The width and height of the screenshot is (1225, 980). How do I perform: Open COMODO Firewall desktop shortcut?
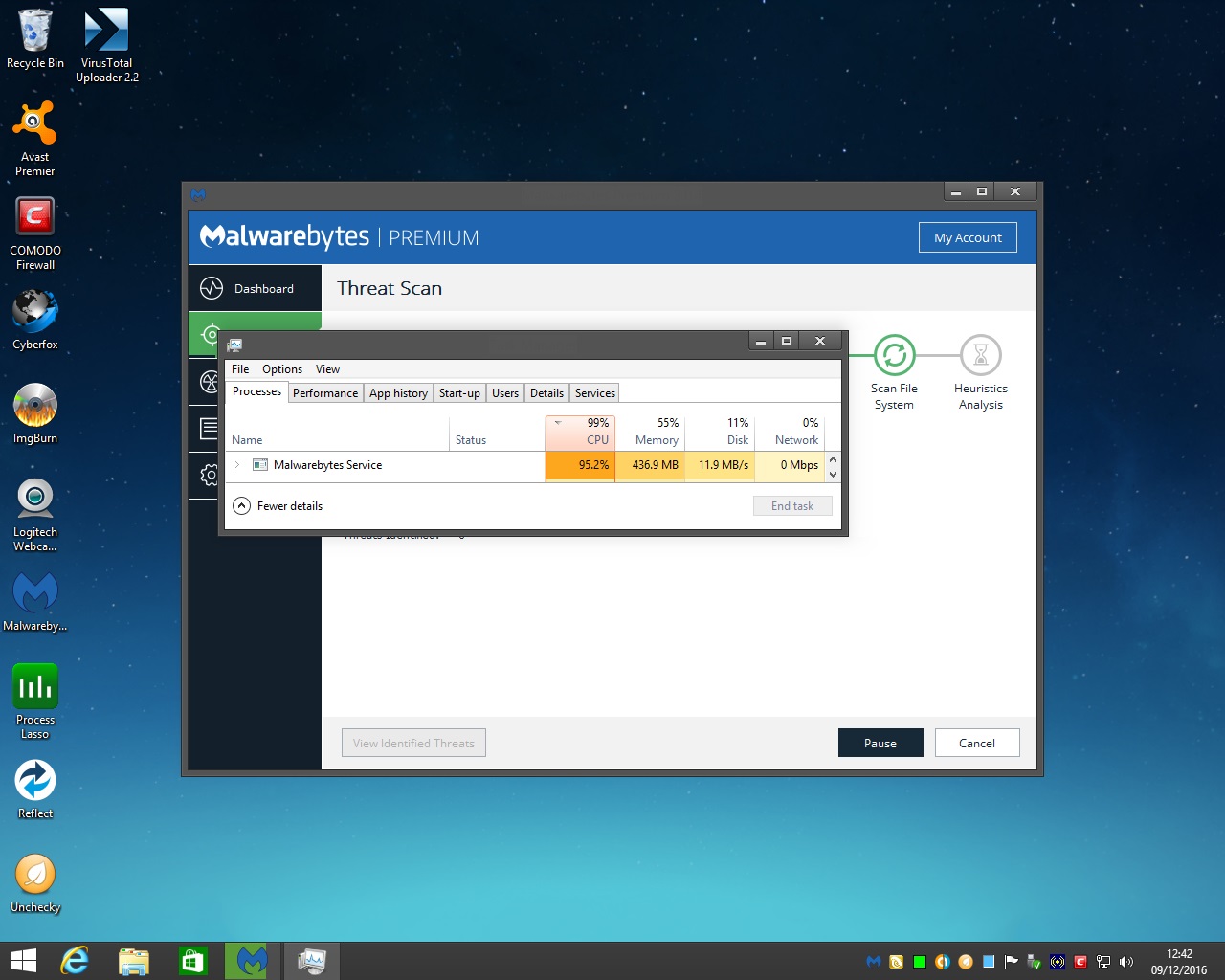click(34, 219)
